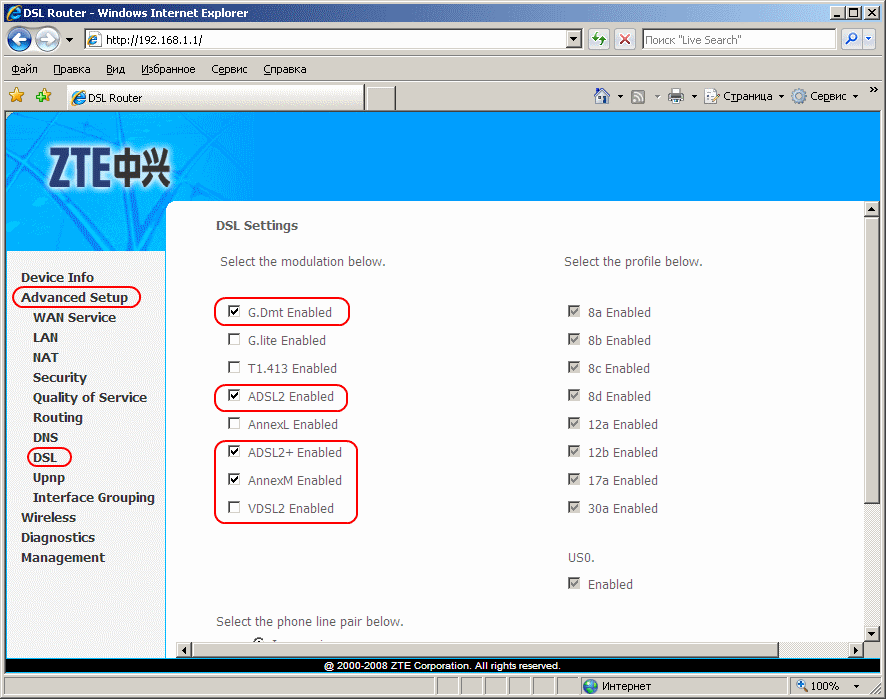
Task: Click the address bar with http://192.168.1.1/
Action: click(x=326, y=40)
